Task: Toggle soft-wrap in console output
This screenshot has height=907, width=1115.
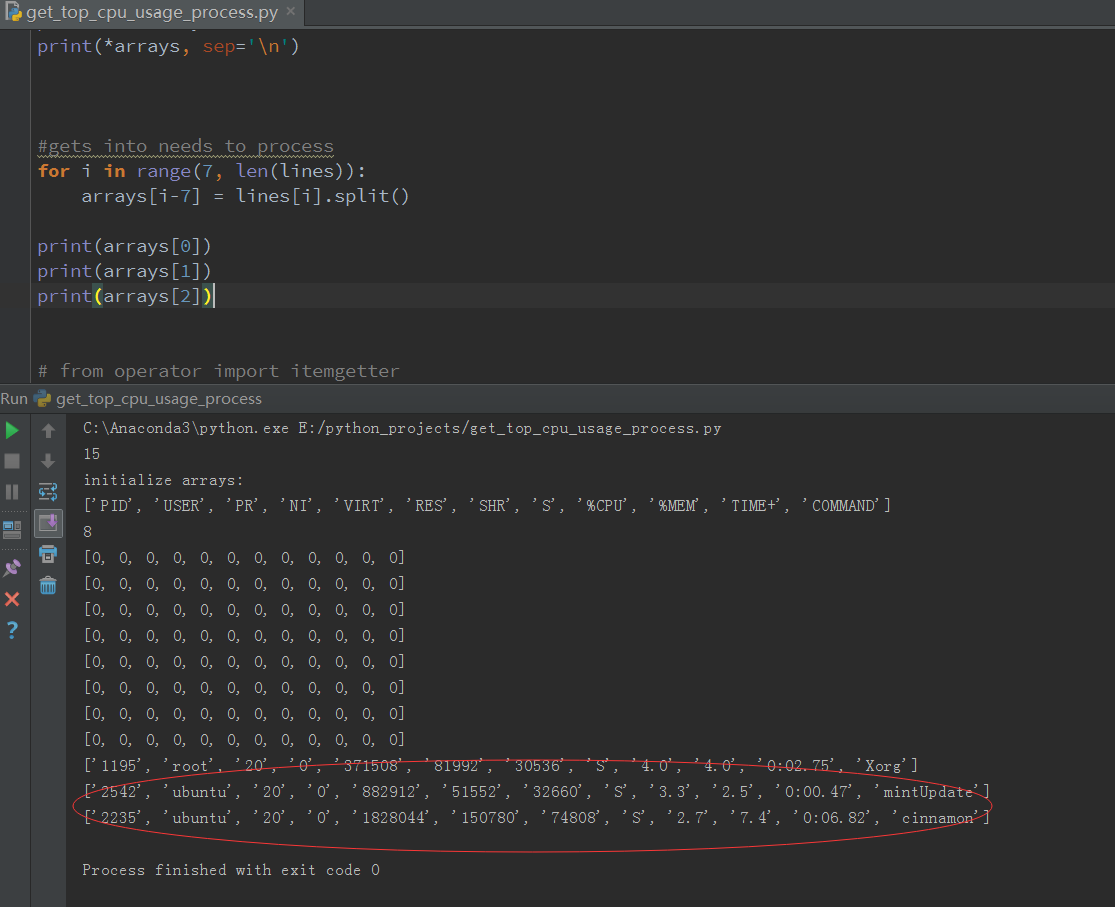Action: click(x=48, y=492)
